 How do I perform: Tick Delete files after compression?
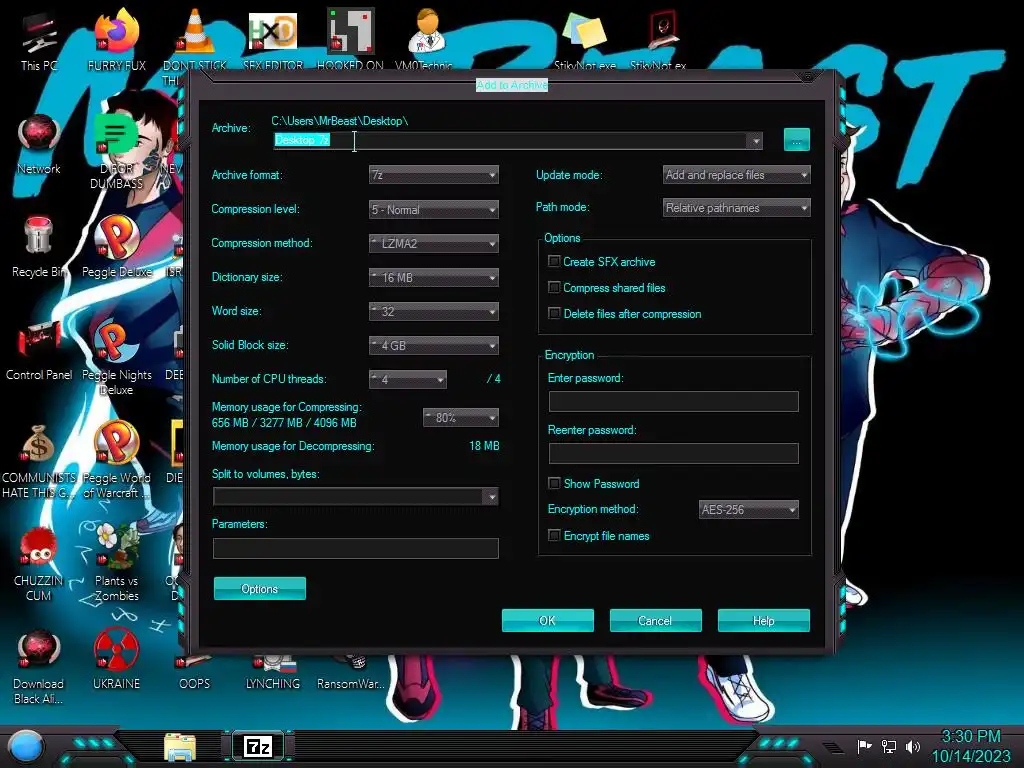point(554,313)
